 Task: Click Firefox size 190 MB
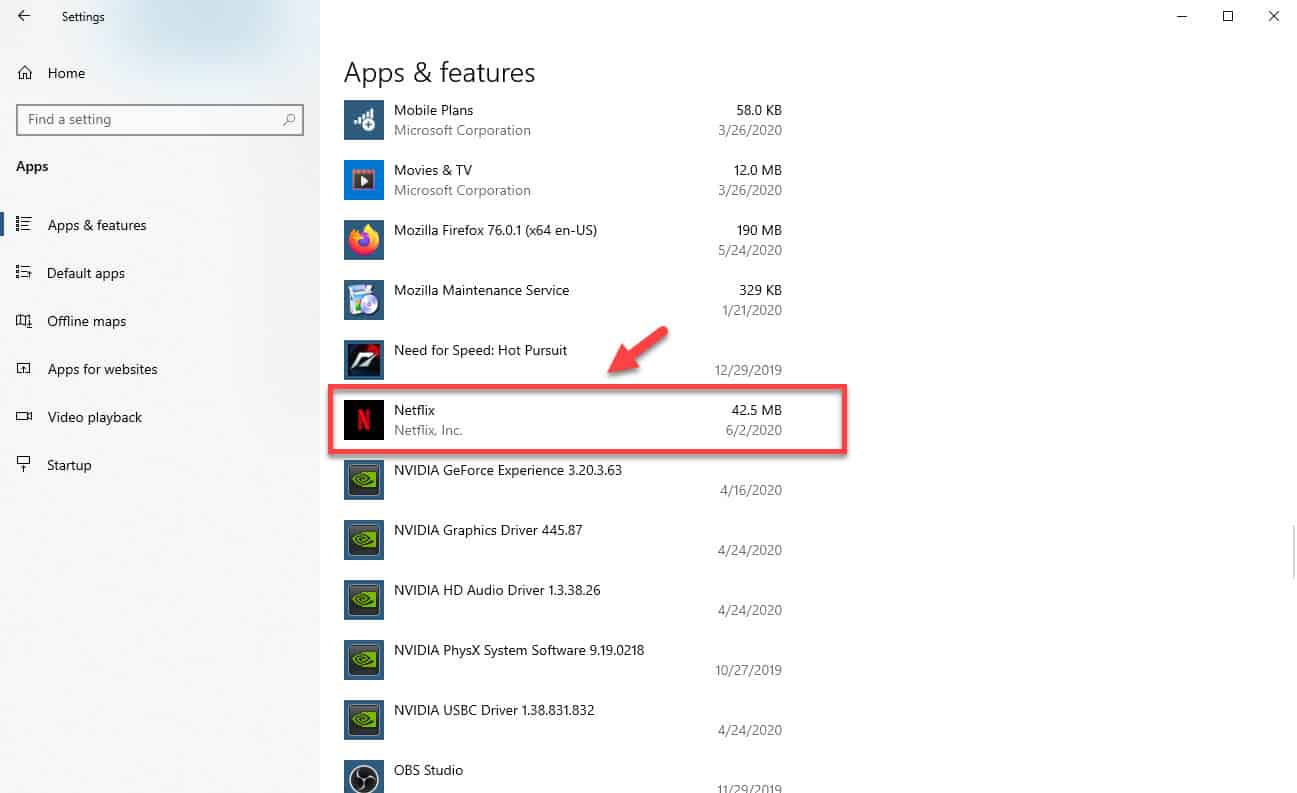760,230
